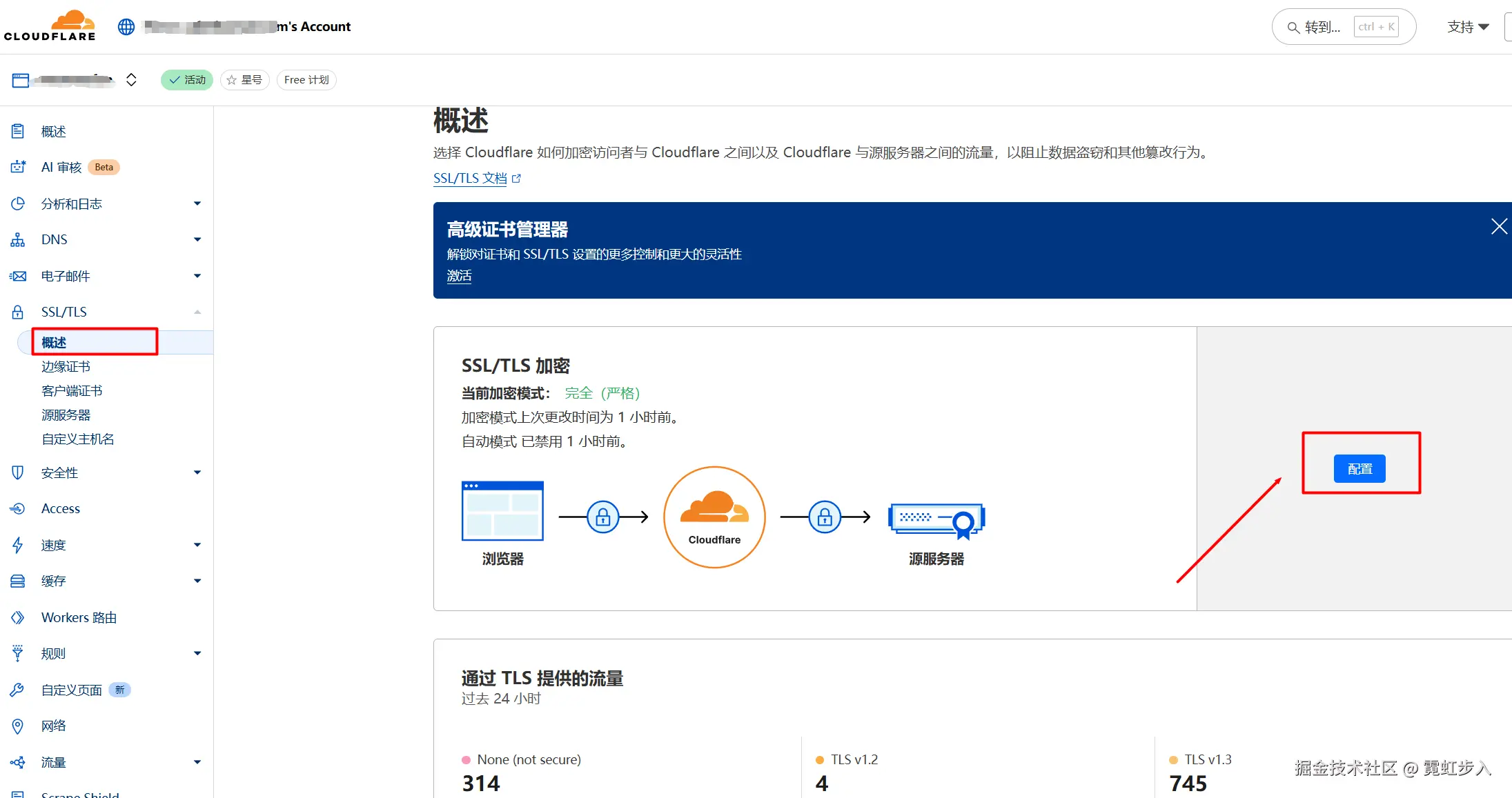This screenshot has width=1512, height=798.
Task: Click the 自定义页面 wrench icon
Action: tap(18, 690)
